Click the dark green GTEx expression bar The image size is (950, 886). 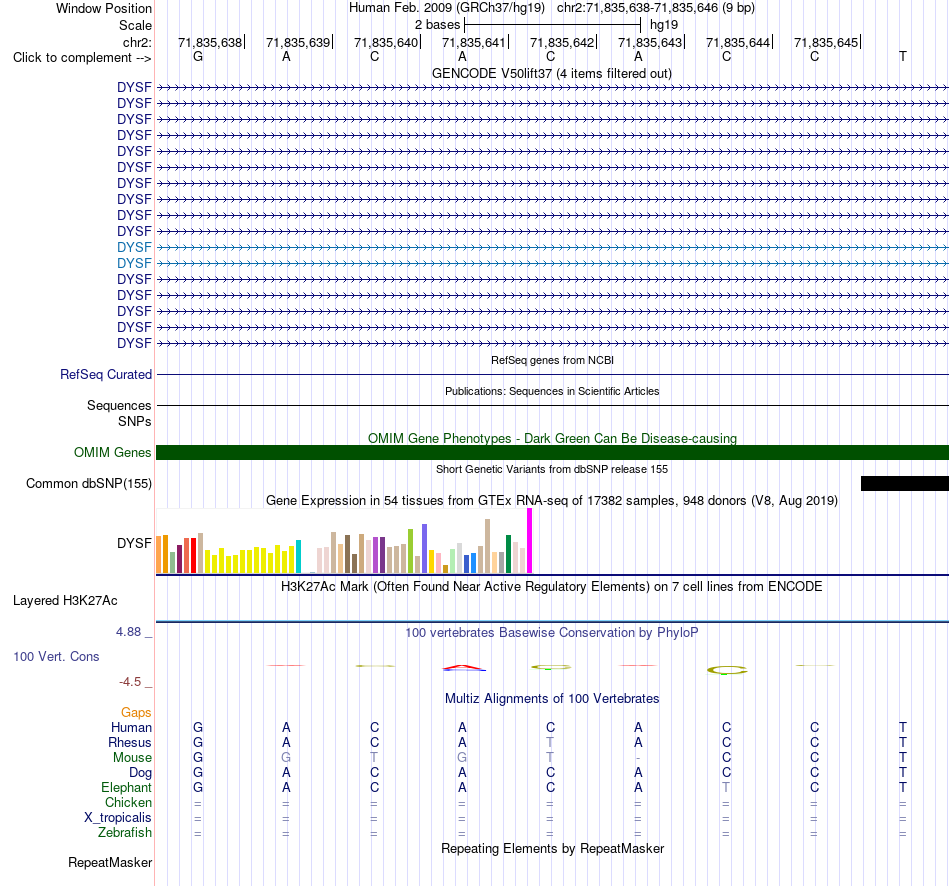pyautogui.click(x=508, y=554)
